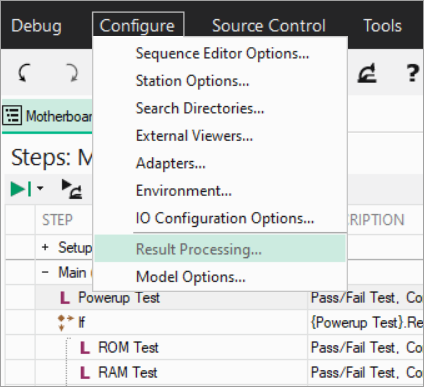The image size is (424, 387).
Task: Open Environment menu entry
Action: (220, 191)
